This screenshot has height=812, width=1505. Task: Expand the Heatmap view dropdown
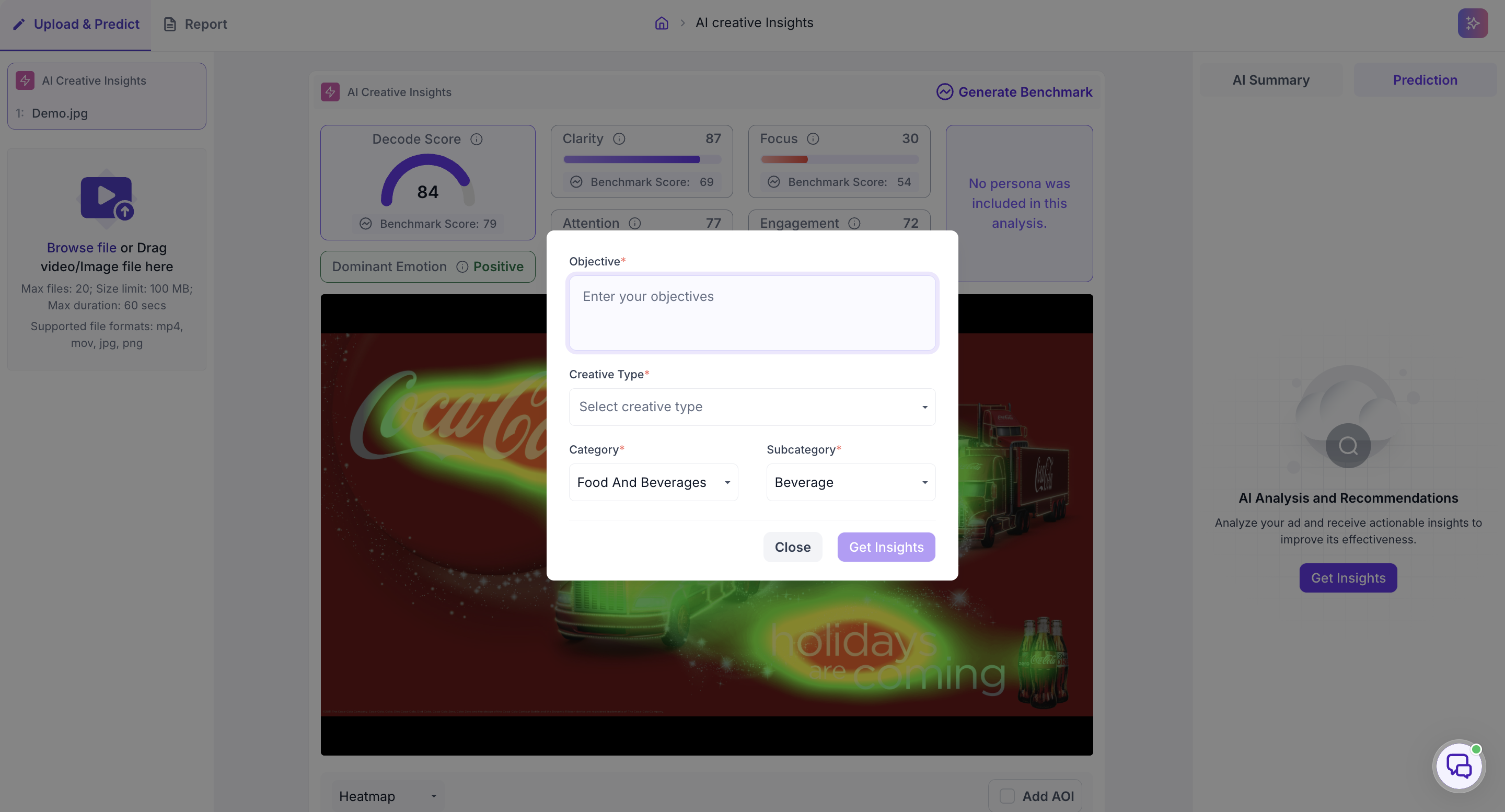point(388,796)
